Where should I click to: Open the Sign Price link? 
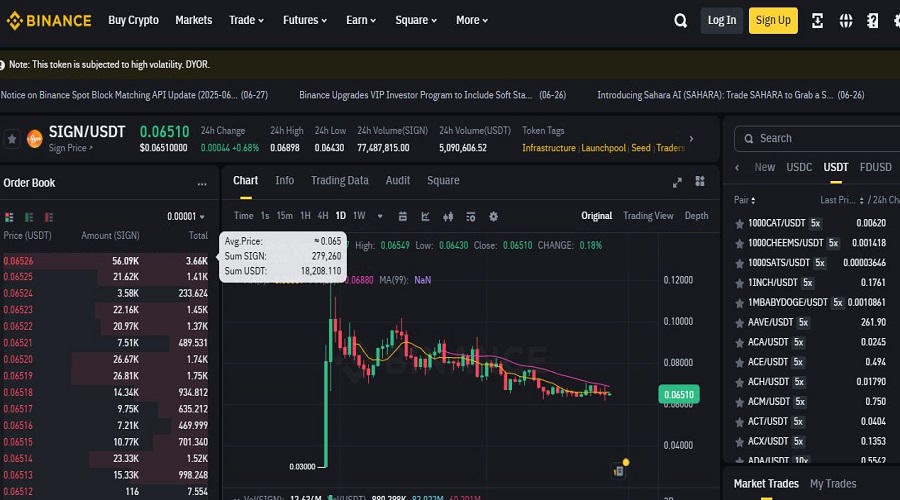70,148
